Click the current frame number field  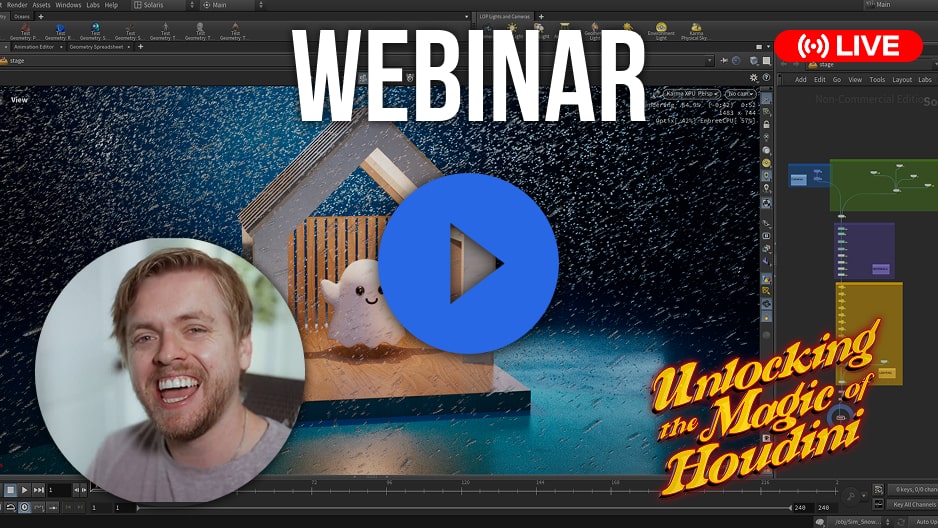click(59, 490)
